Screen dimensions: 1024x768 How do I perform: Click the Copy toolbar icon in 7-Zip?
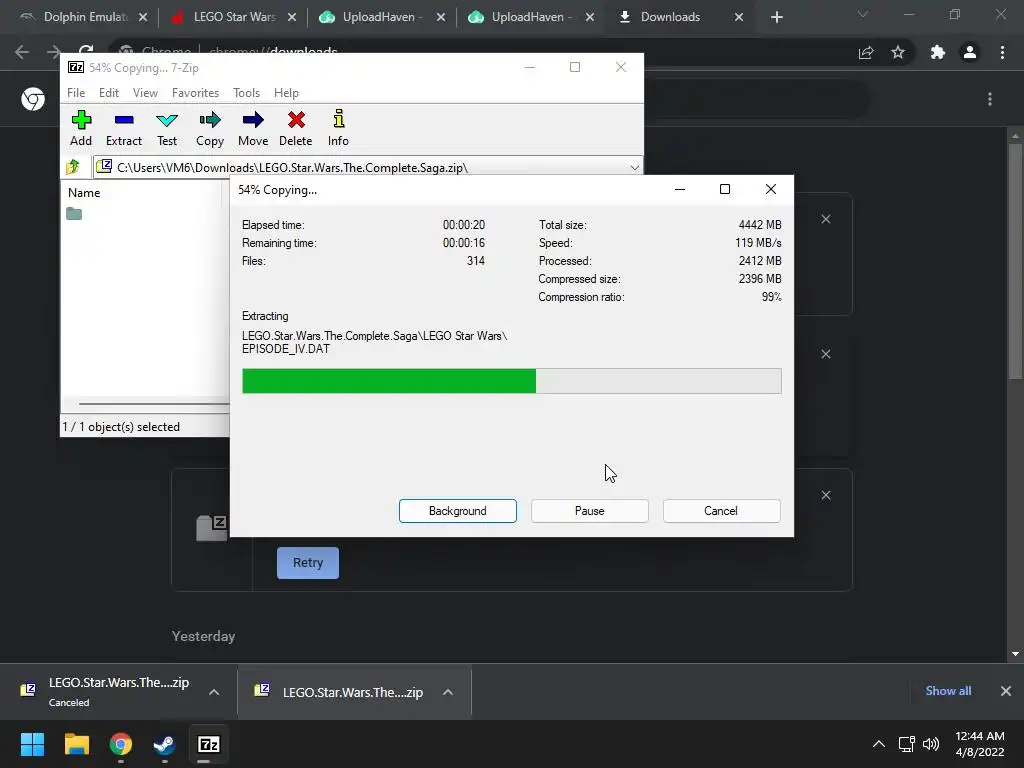point(210,128)
